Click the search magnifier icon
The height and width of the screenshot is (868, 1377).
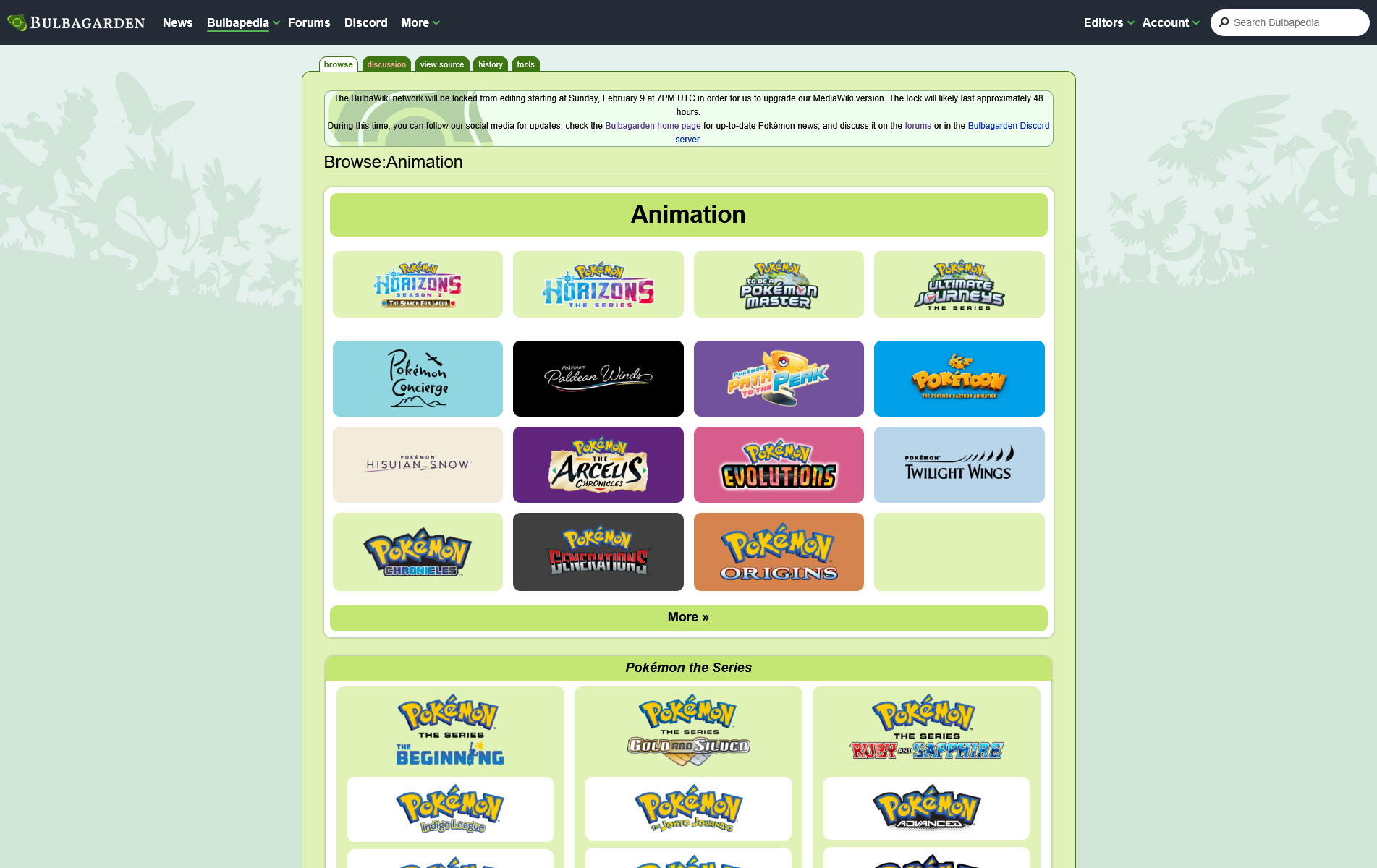(x=1224, y=22)
